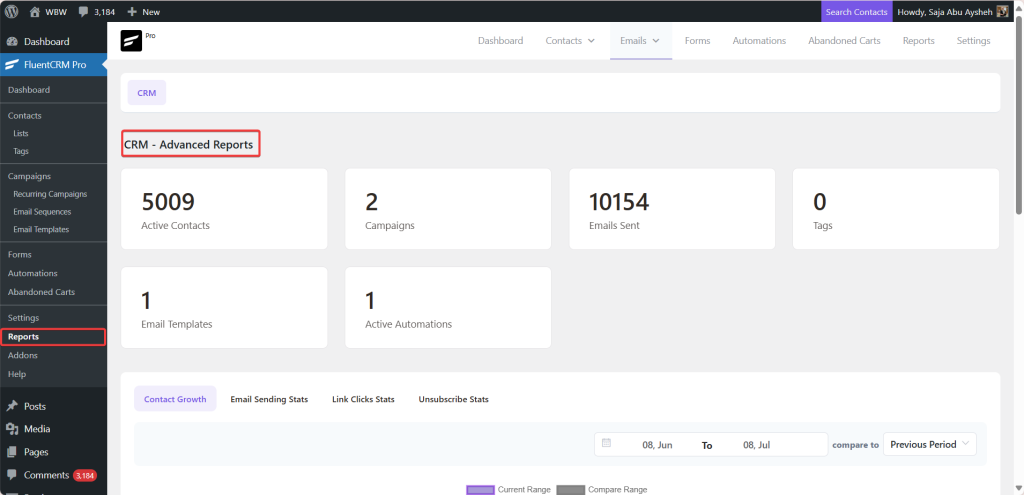Open Tags under Contacts
This screenshot has width=1024, height=495.
coord(21,151)
